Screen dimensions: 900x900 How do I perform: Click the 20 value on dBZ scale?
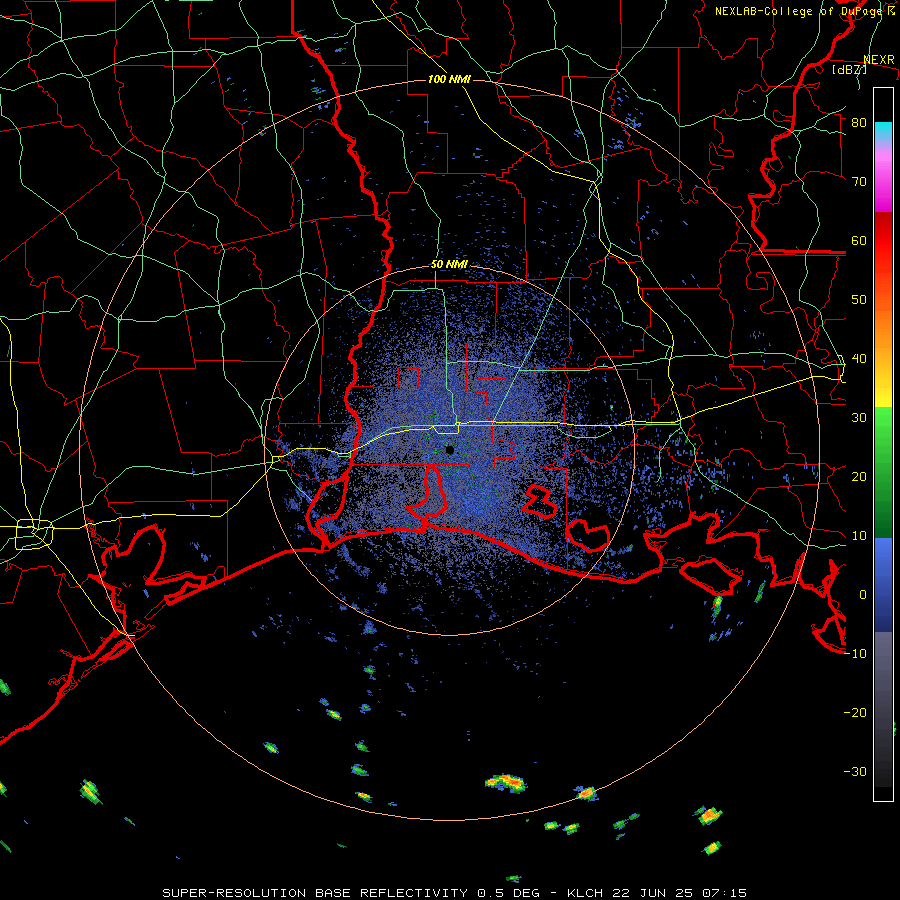pyautogui.click(x=859, y=477)
